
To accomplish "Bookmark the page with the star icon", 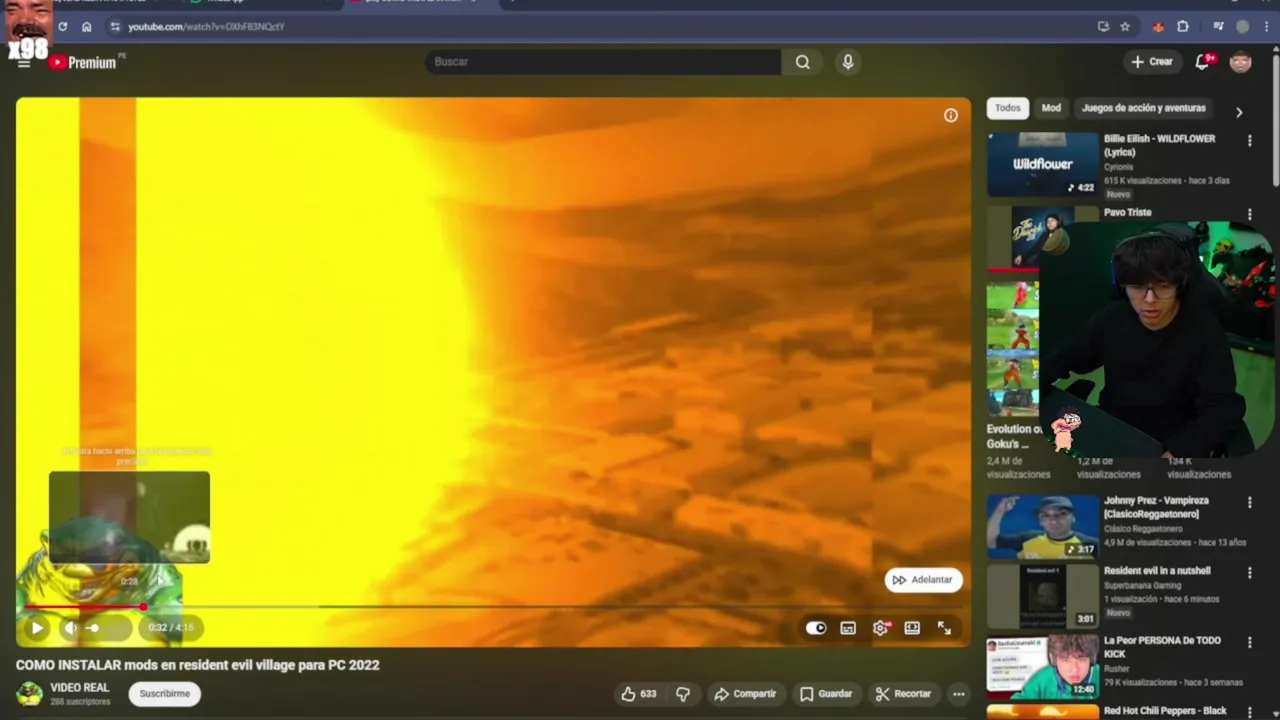I will tap(1125, 27).
